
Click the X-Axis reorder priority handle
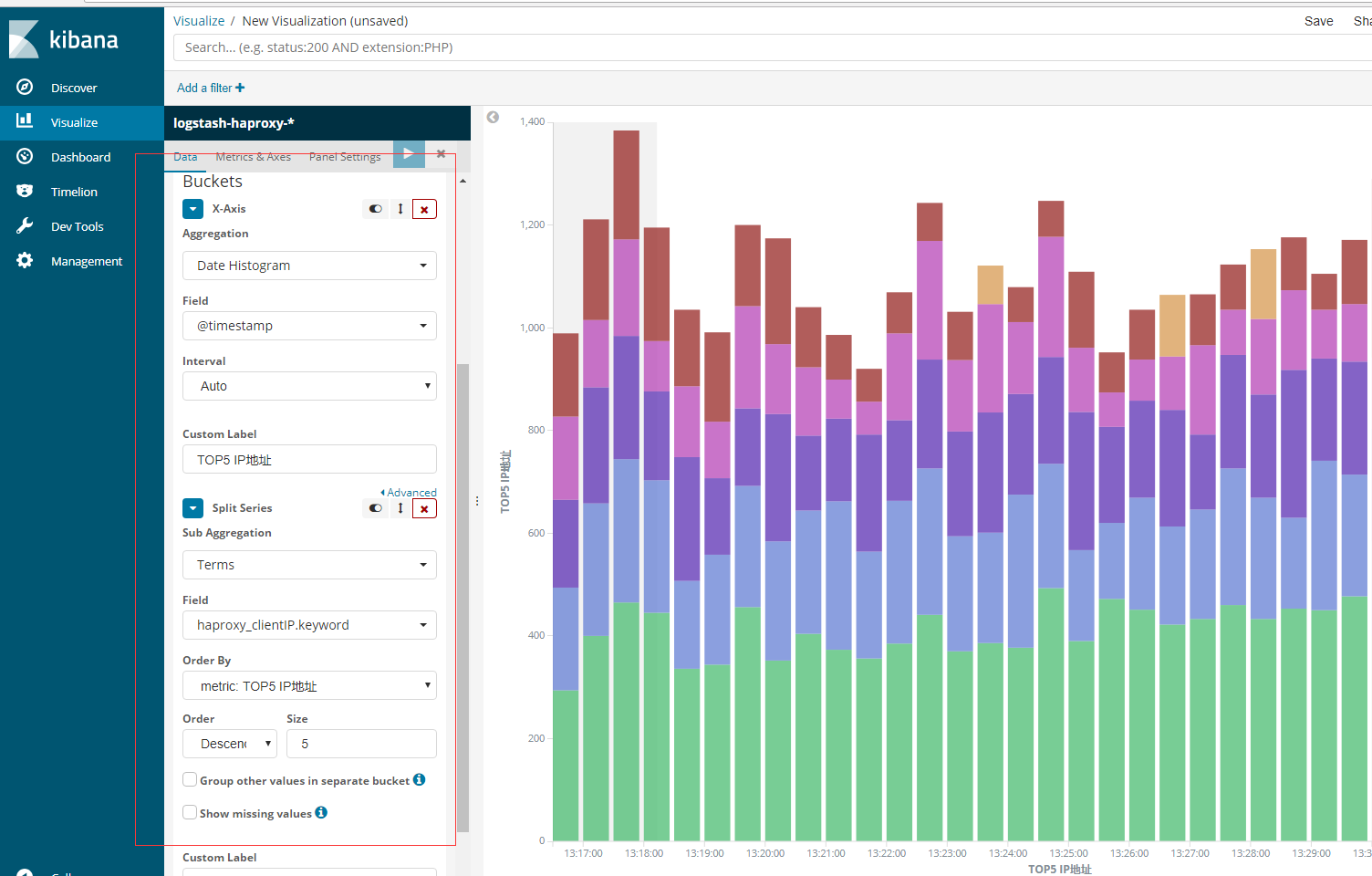tap(400, 209)
